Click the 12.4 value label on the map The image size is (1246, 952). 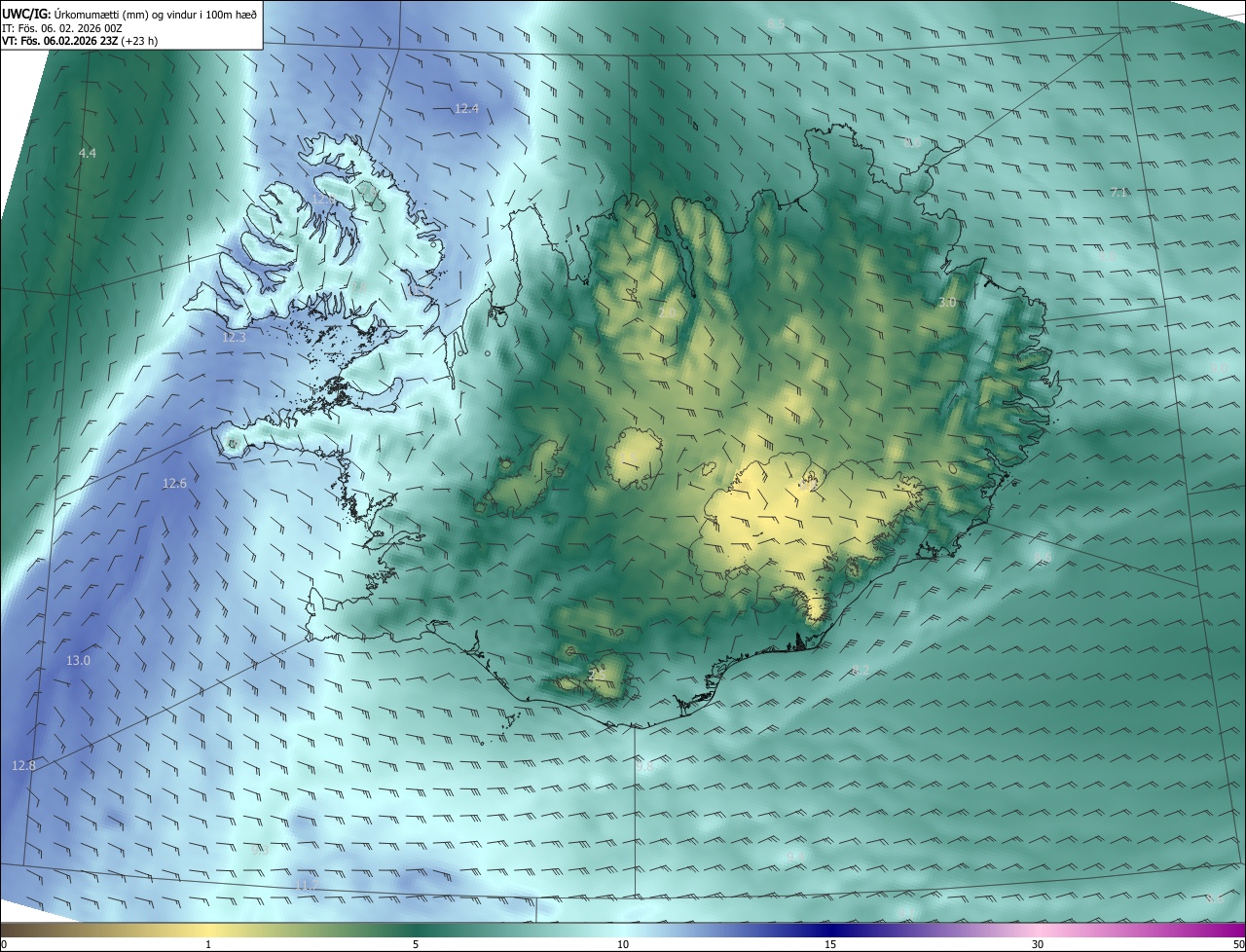[466, 109]
